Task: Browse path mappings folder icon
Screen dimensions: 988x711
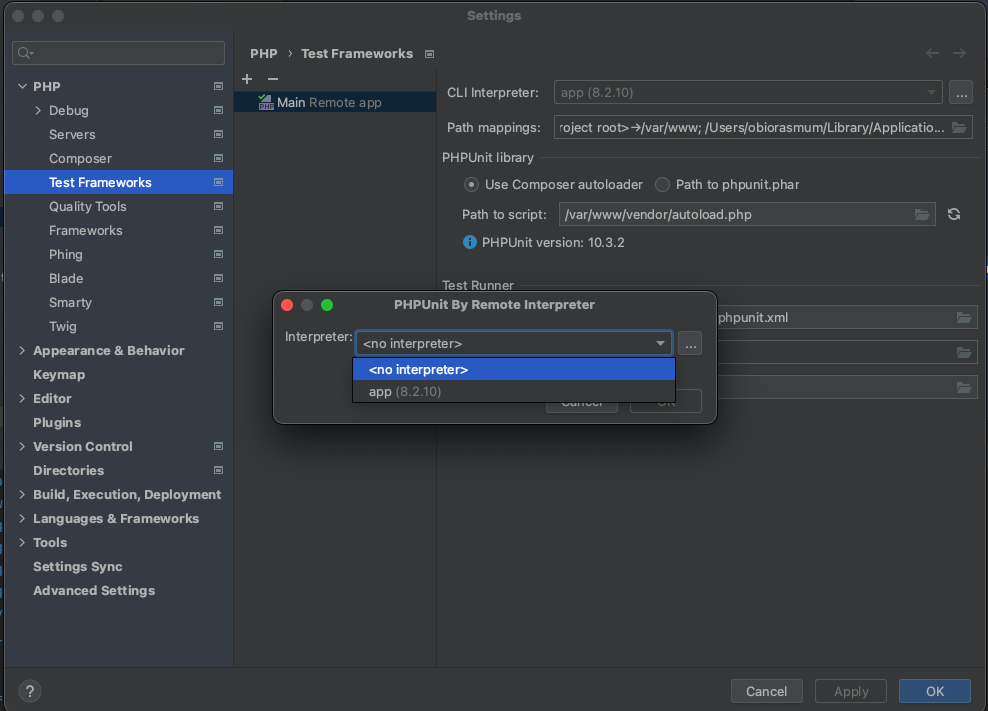Action: pyautogui.click(x=959, y=127)
